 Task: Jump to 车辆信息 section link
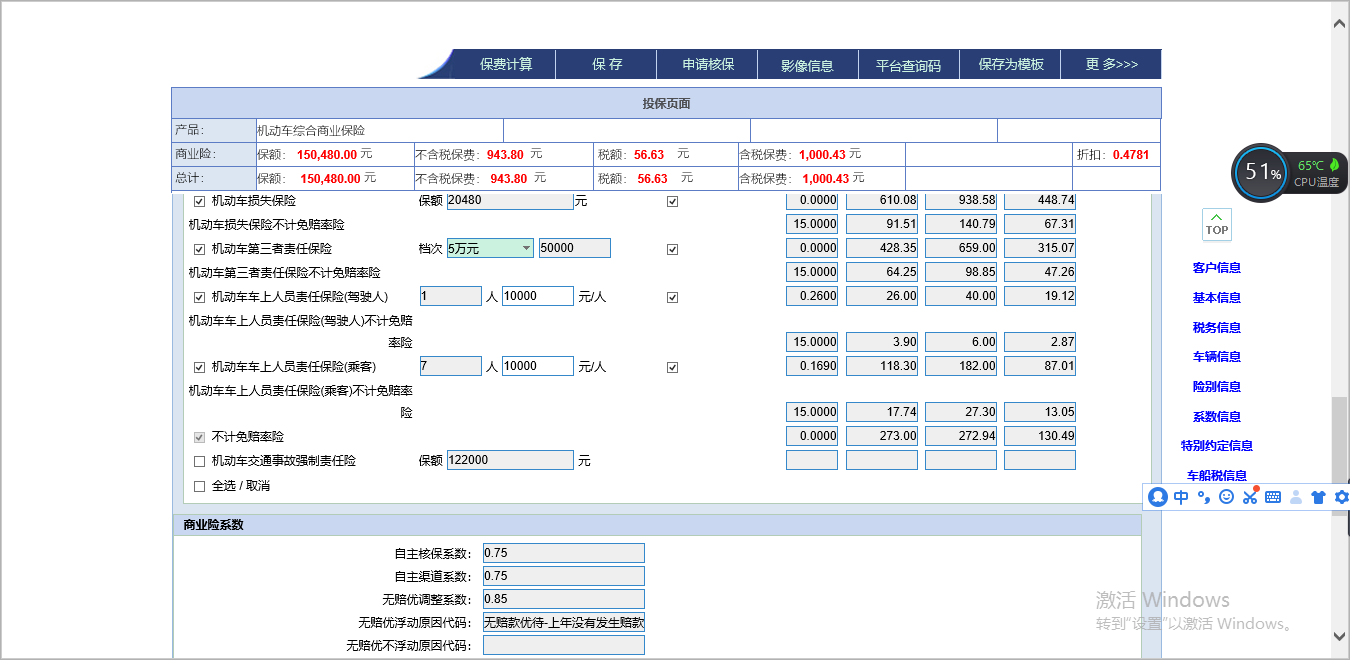click(1216, 357)
